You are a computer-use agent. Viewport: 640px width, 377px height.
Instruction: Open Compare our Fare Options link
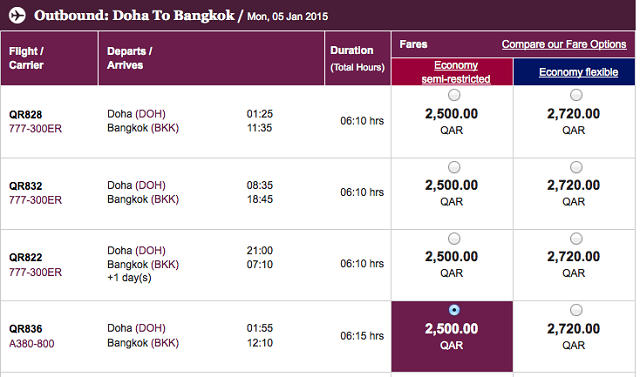point(564,44)
